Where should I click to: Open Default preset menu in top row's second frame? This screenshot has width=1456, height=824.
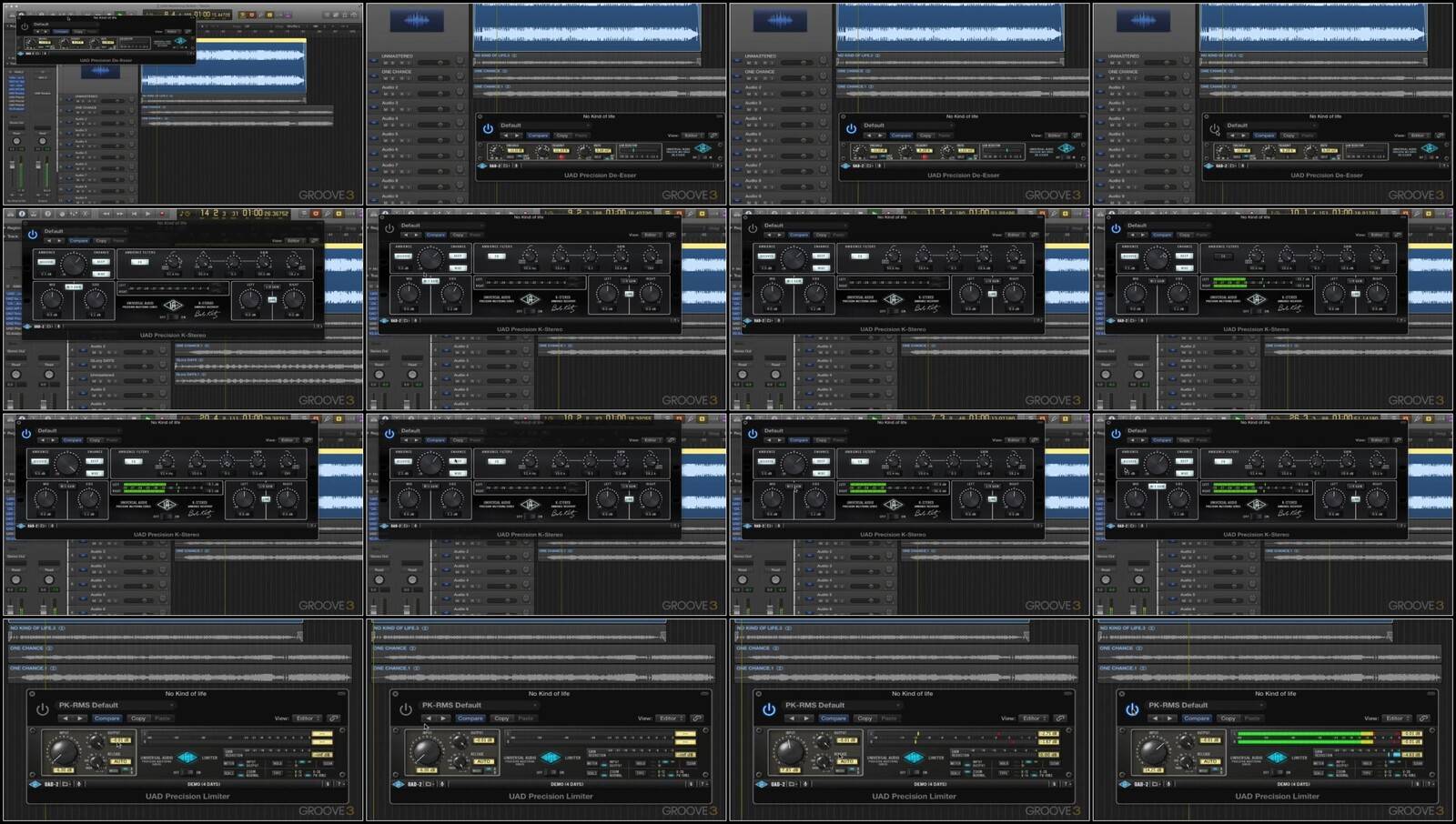[x=545, y=126]
